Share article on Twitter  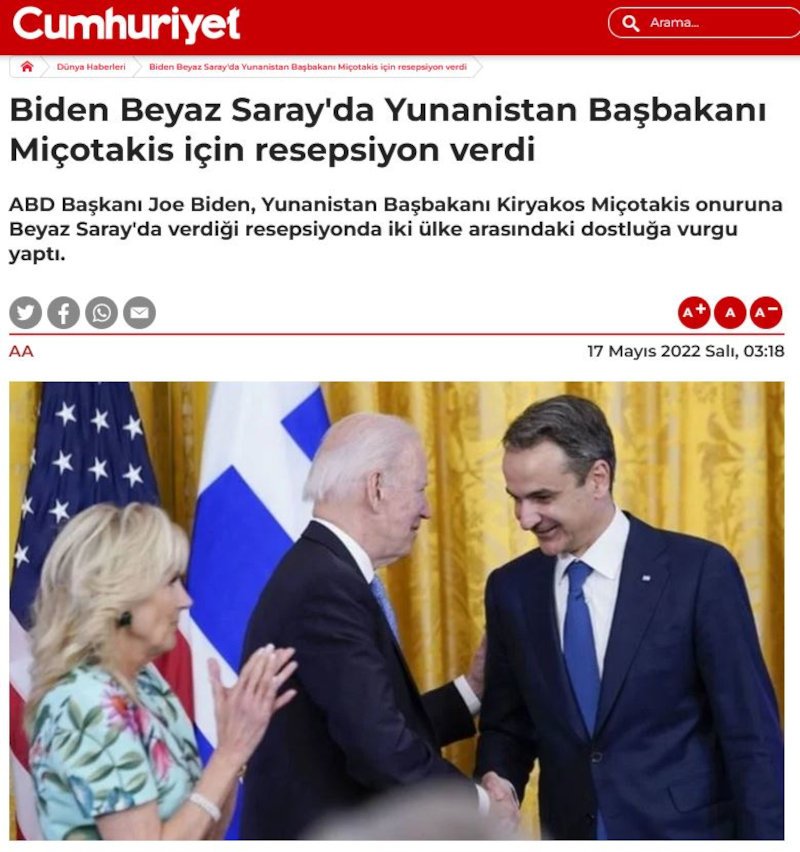[x=26, y=312]
